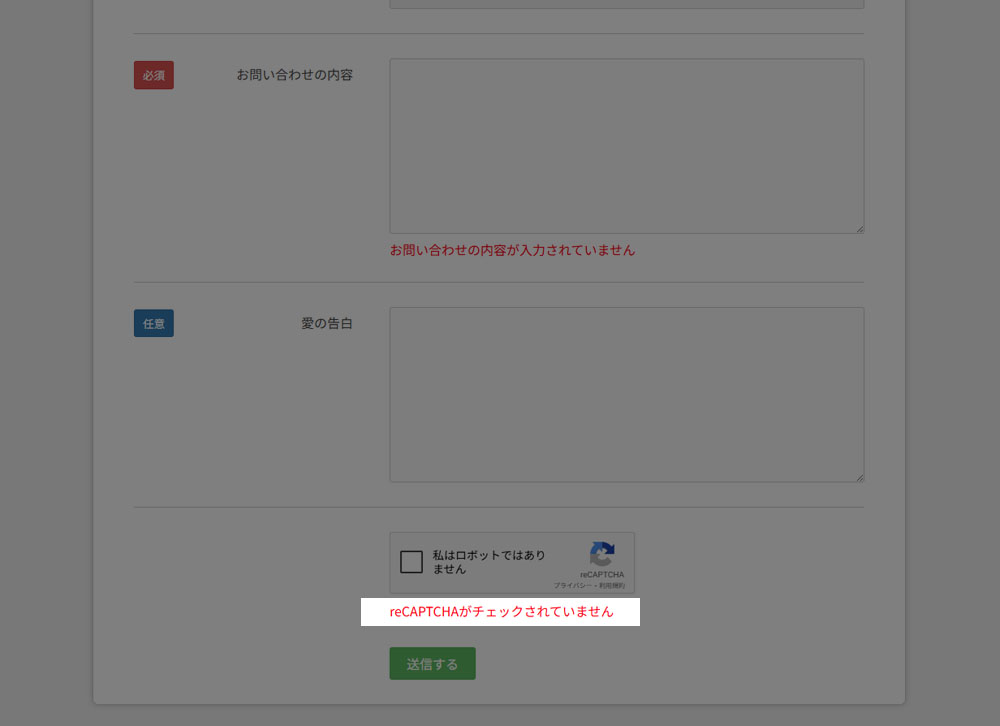1000x726 pixels.
Task: Click the reCAPTCHA brand text under logo
Action: (x=601, y=575)
